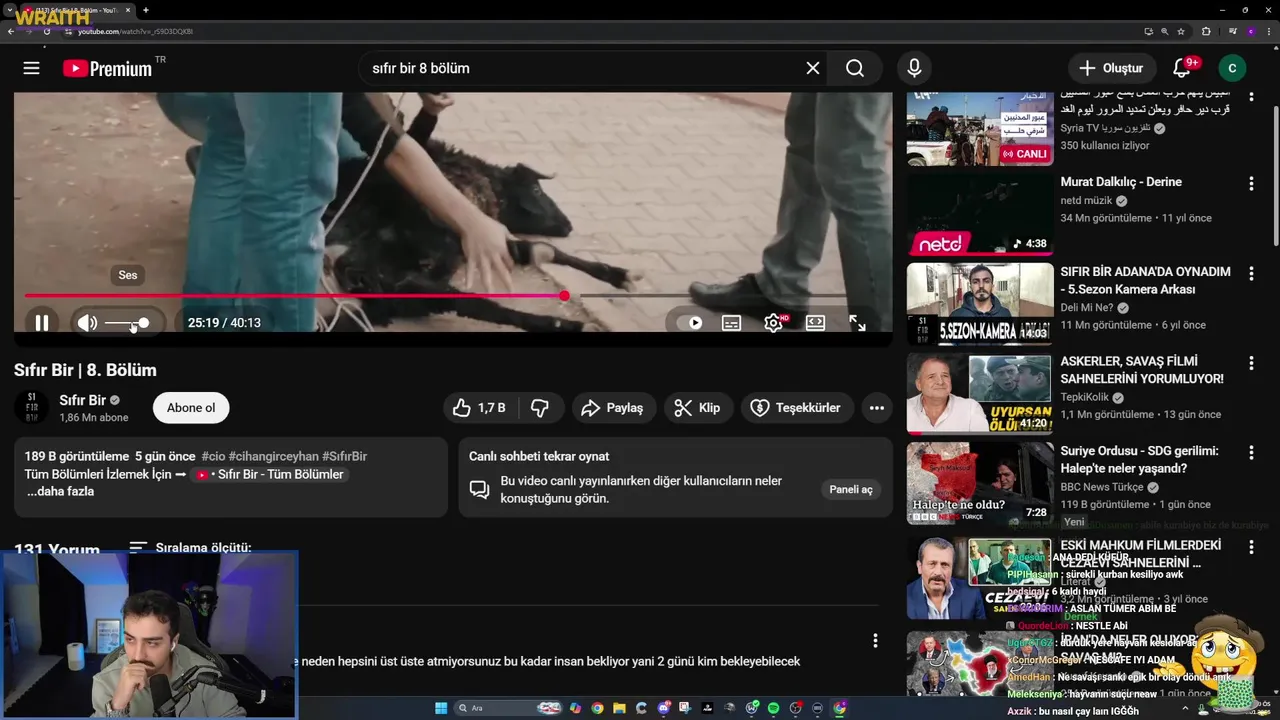The image size is (1280, 720).
Task: Click the Deli Mi Ne? channel name
Action: 1087,308
